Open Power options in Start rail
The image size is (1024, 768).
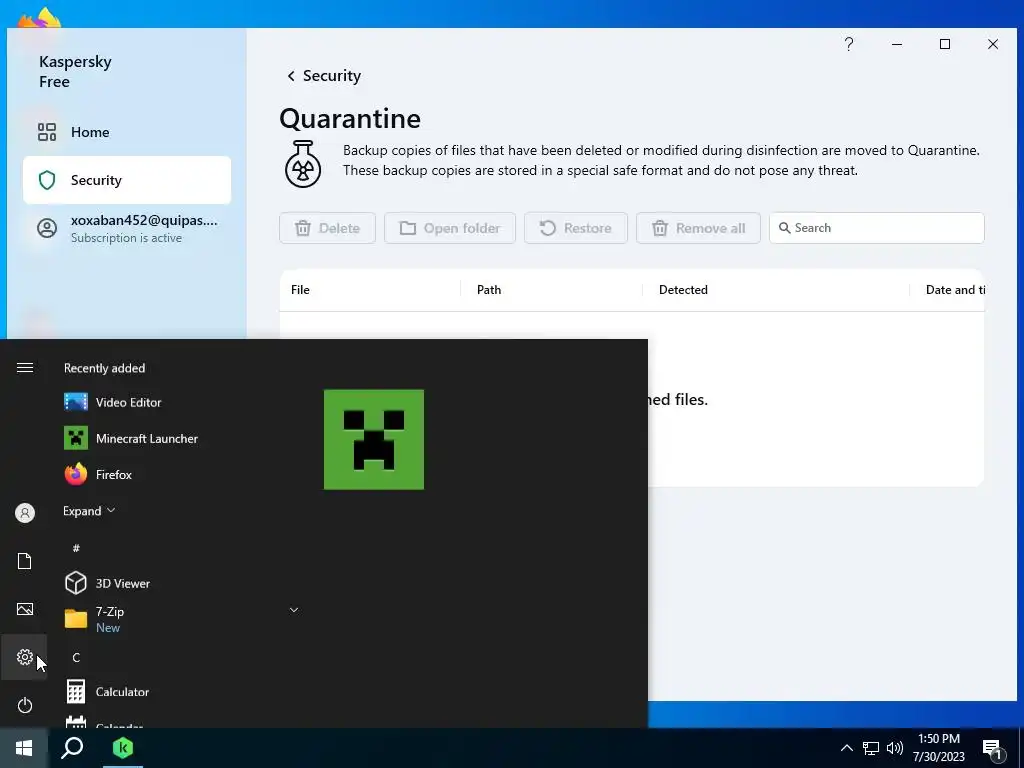pyautogui.click(x=25, y=705)
